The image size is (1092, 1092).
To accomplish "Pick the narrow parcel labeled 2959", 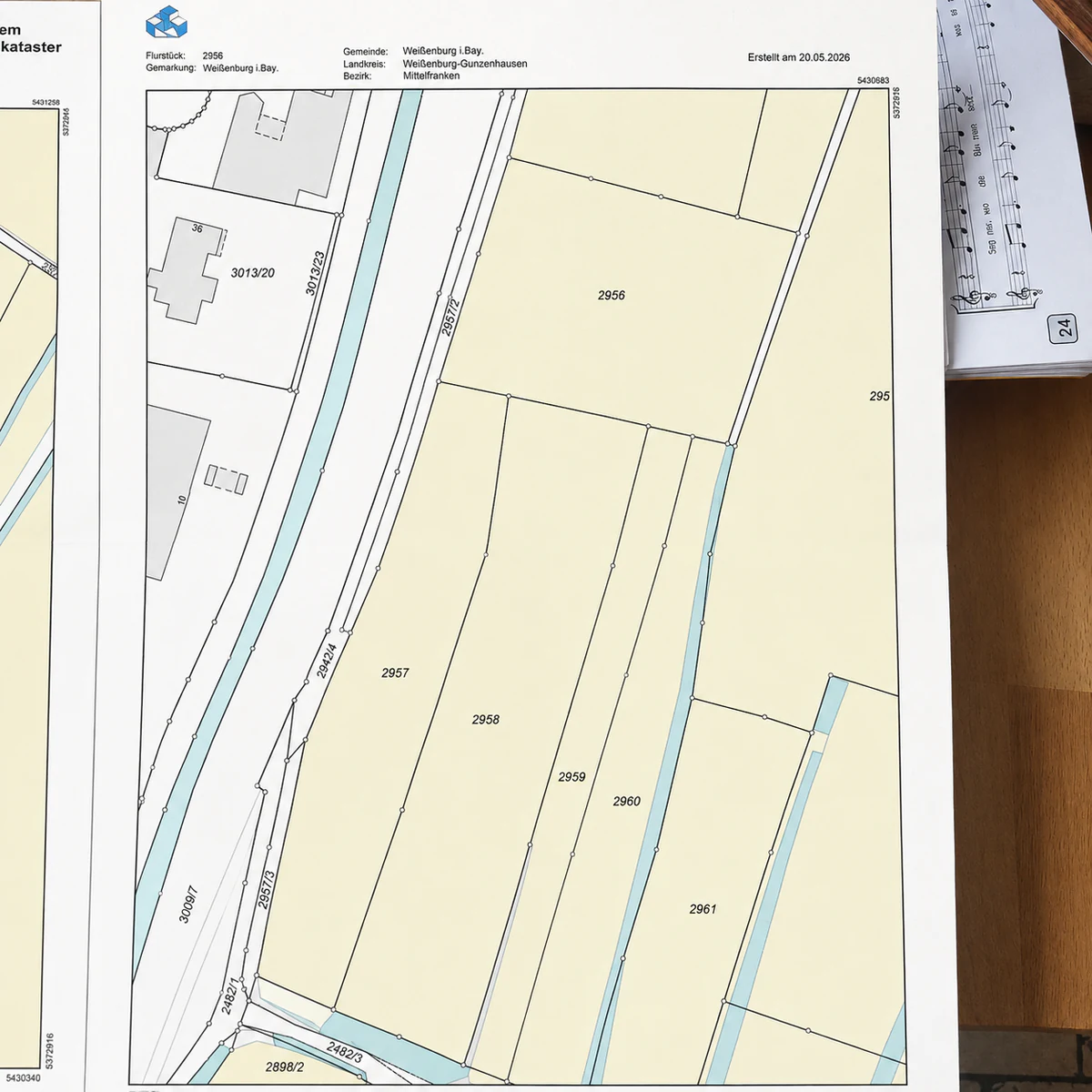I will 571,777.
